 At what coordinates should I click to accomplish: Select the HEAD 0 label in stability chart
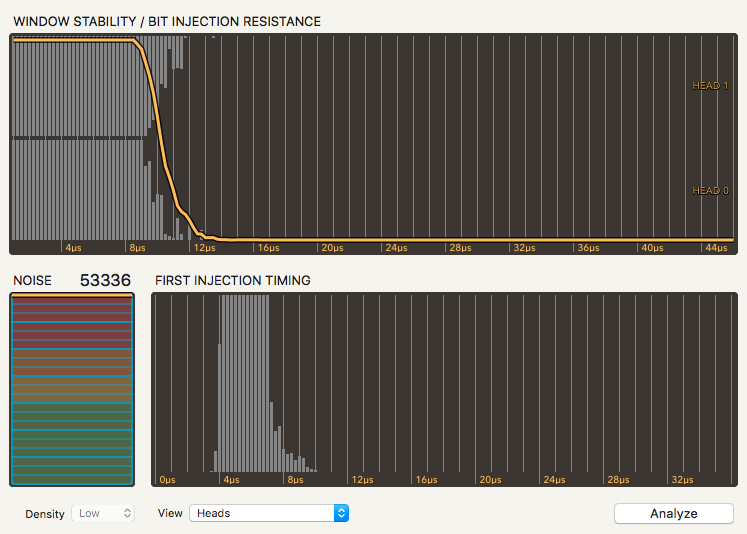(x=710, y=191)
